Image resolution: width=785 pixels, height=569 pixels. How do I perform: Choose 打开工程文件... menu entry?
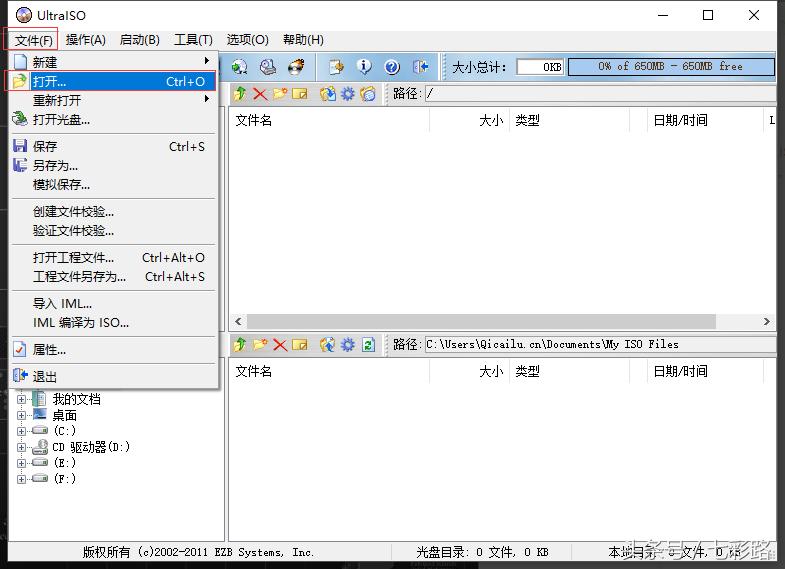(x=113, y=258)
